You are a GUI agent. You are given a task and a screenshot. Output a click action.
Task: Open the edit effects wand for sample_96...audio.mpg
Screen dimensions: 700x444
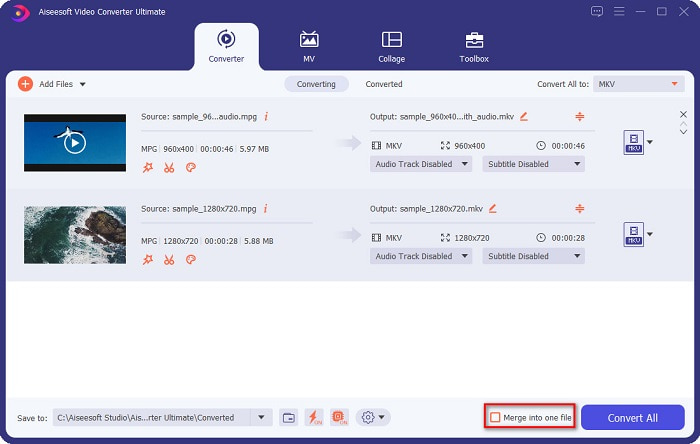click(148, 167)
